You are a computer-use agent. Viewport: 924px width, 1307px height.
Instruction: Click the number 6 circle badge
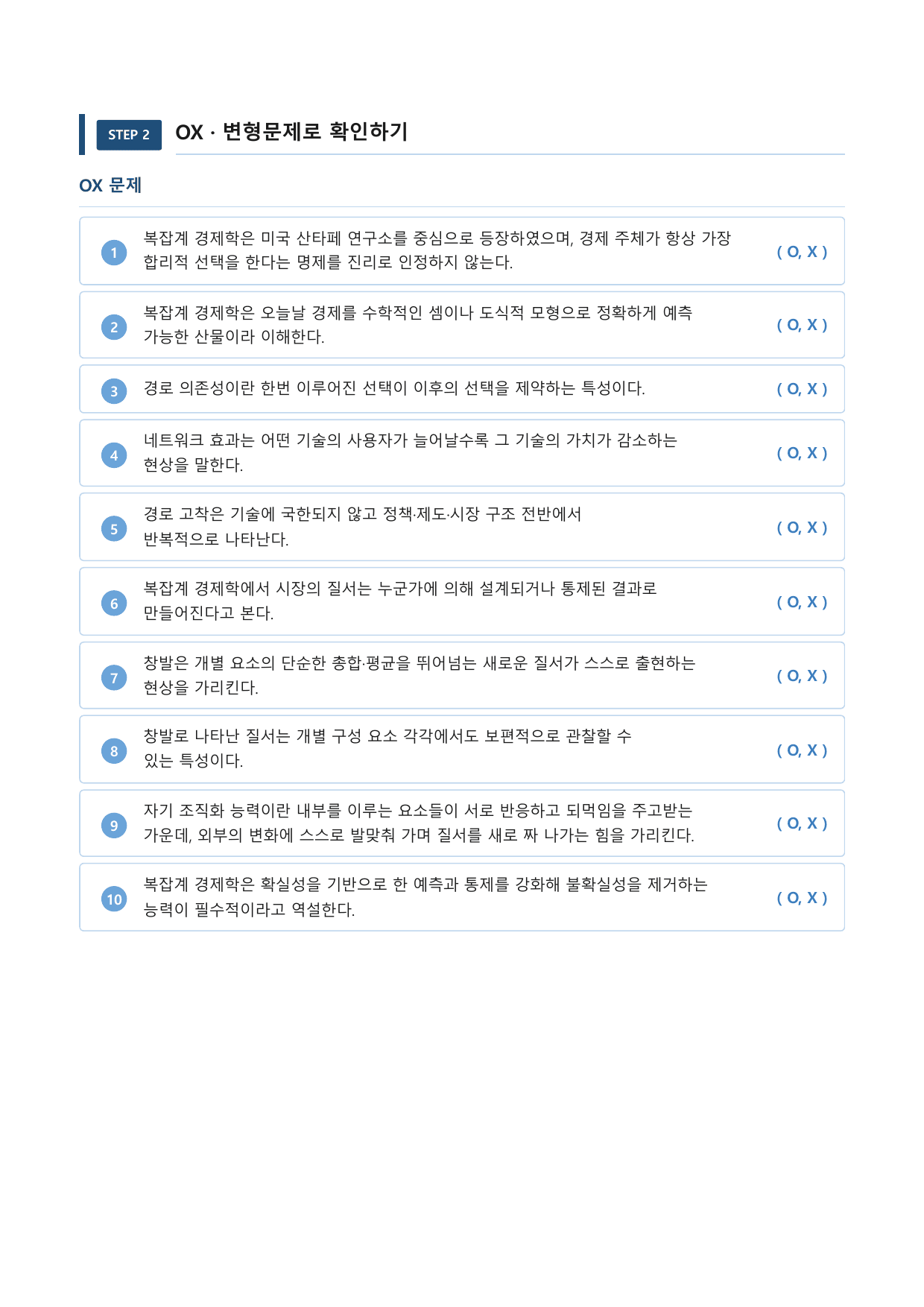[x=114, y=604]
